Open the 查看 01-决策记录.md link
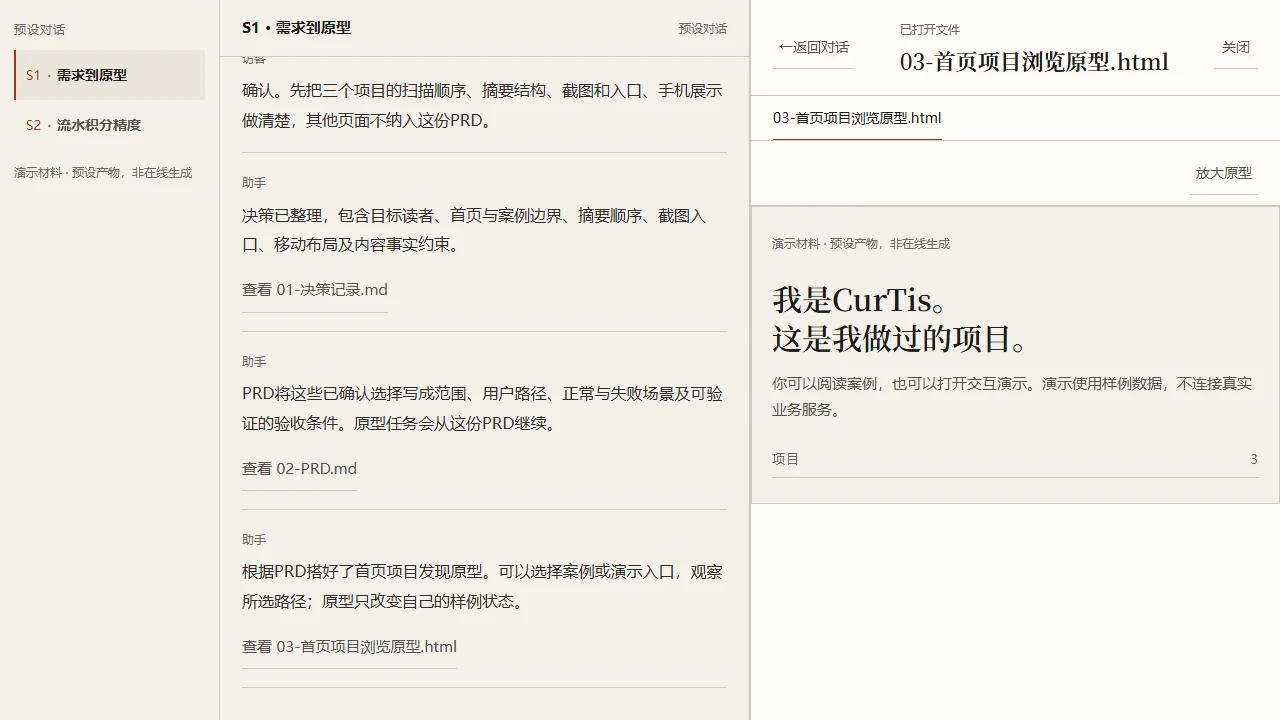Image resolution: width=1280 pixels, height=720 pixels. [x=314, y=290]
